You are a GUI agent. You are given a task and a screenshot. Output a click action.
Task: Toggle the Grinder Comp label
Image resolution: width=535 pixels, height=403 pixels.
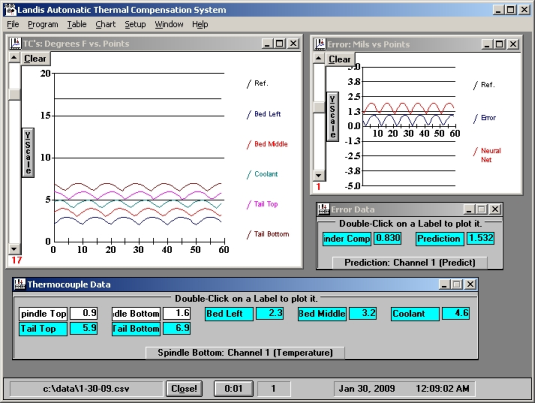pos(347,239)
